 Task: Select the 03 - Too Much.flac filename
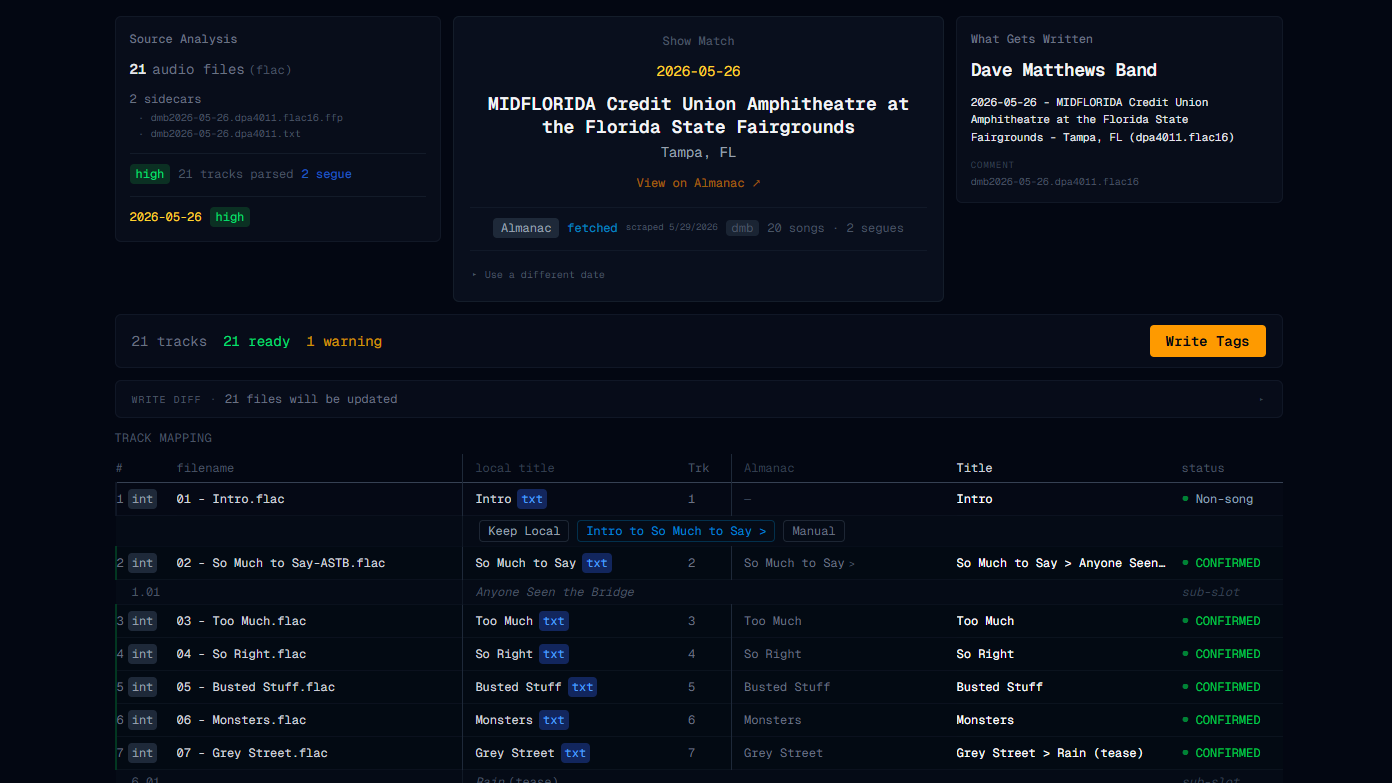pyautogui.click(x=241, y=621)
